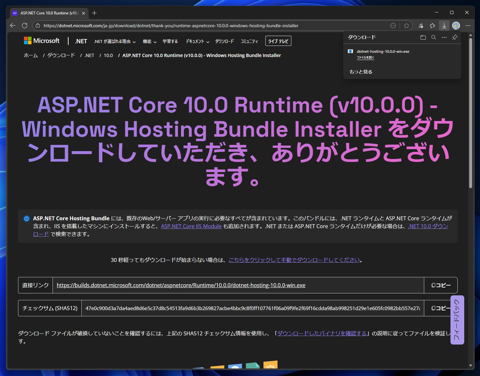Image resolution: width=480 pixels, height=376 pixels.
Task: Click the page vertical scrollbar thumb
Action: 470,113
